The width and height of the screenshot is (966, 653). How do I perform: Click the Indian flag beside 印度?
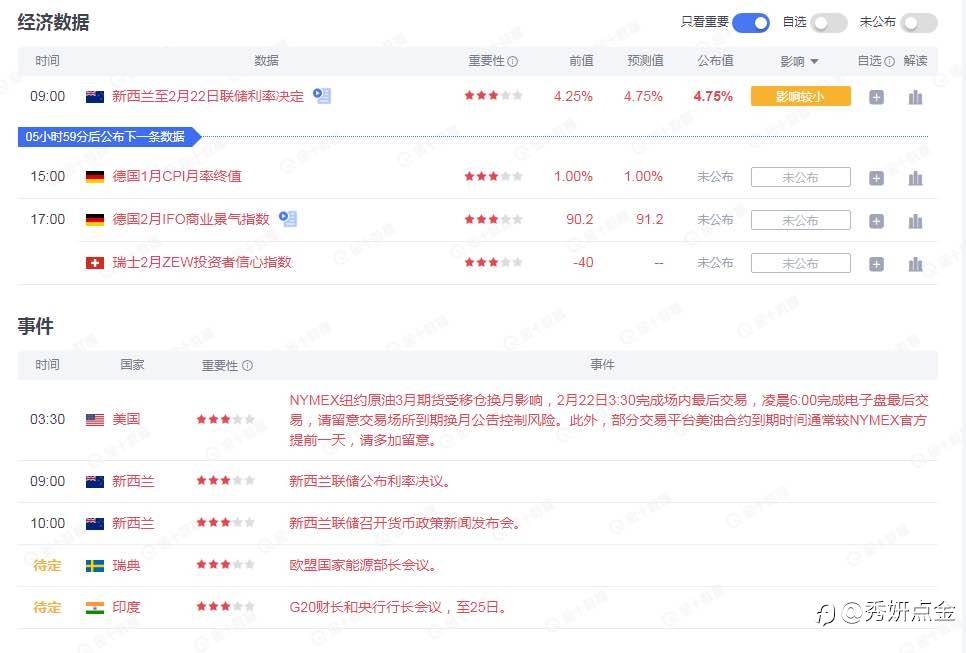coord(94,607)
